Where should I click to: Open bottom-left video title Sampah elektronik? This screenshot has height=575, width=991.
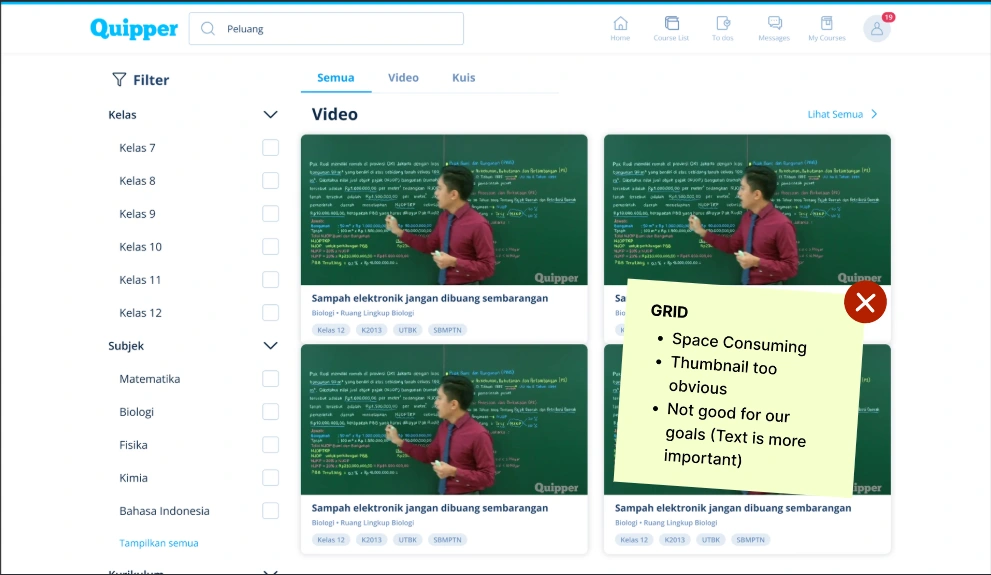click(x=430, y=508)
